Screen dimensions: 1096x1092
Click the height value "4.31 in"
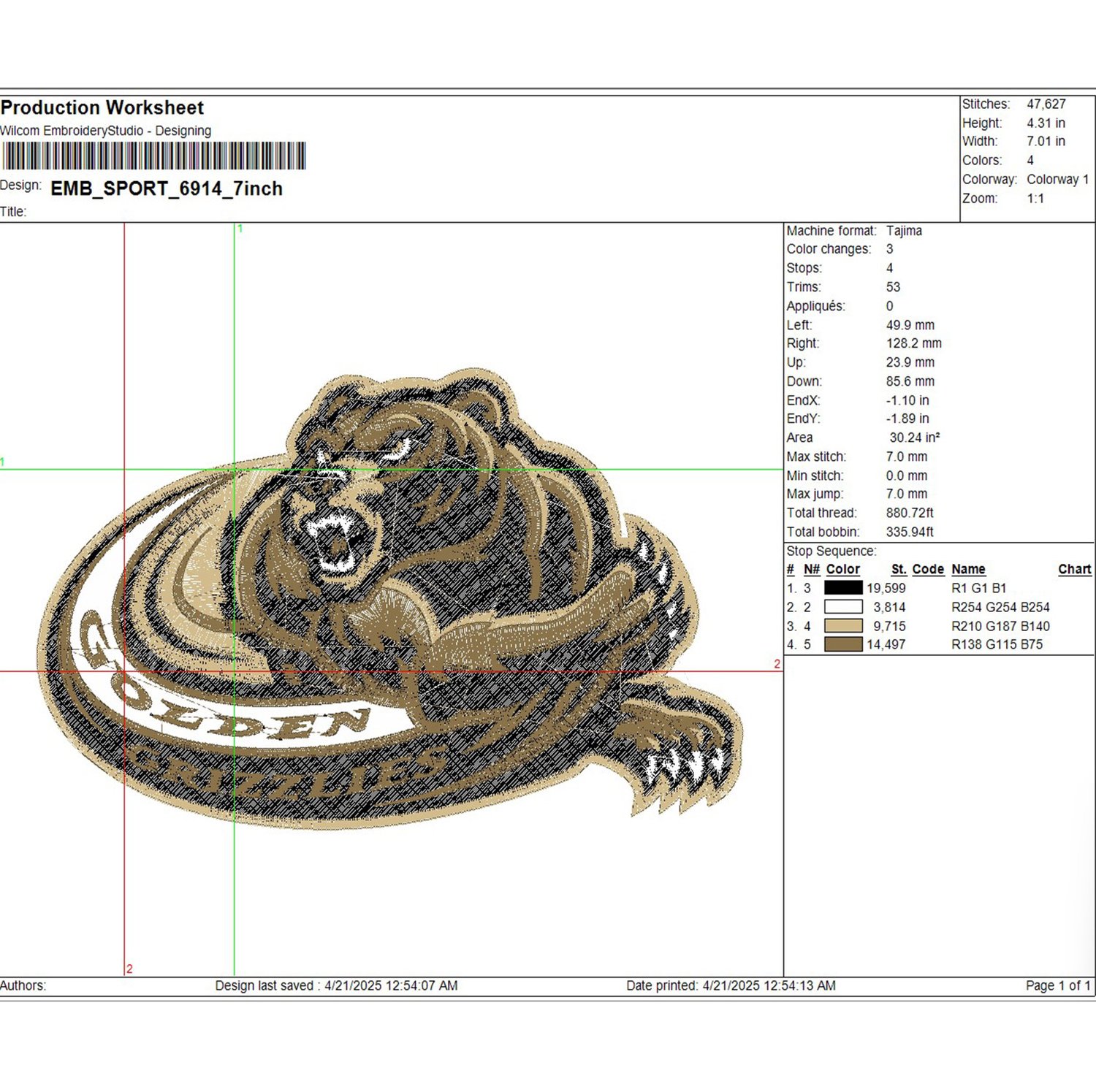tap(1046, 123)
